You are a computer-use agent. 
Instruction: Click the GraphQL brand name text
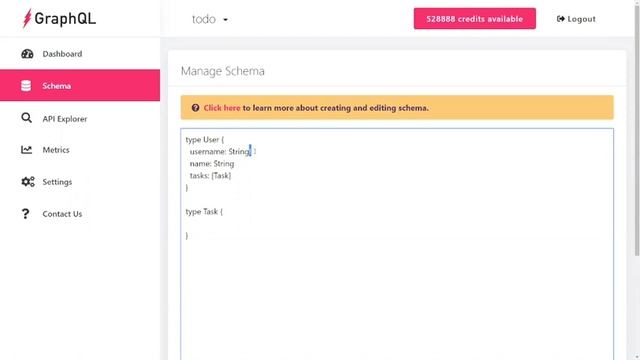(65, 18)
